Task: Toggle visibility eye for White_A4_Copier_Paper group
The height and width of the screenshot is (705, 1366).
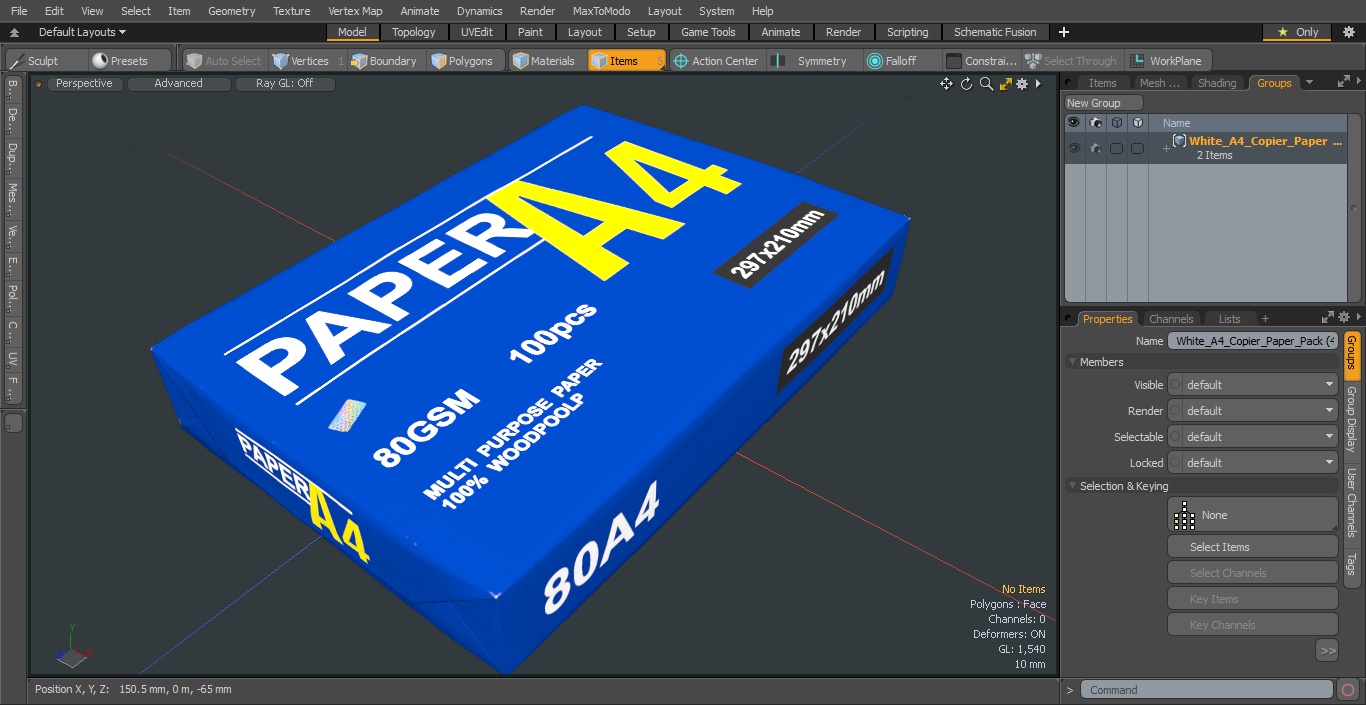Action: pyautogui.click(x=1074, y=148)
